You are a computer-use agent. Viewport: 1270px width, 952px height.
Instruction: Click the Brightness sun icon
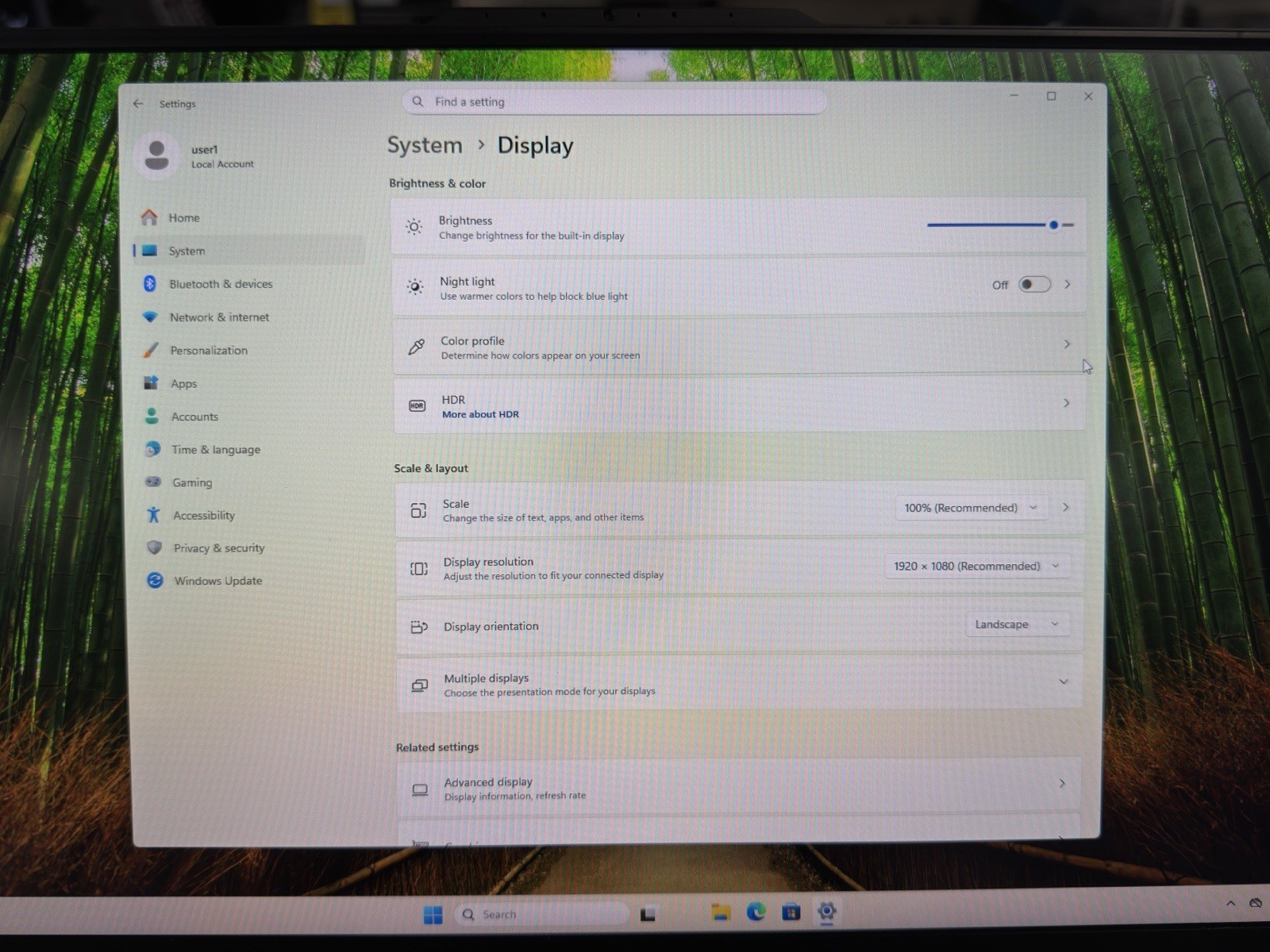pyautogui.click(x=414, y=227)
